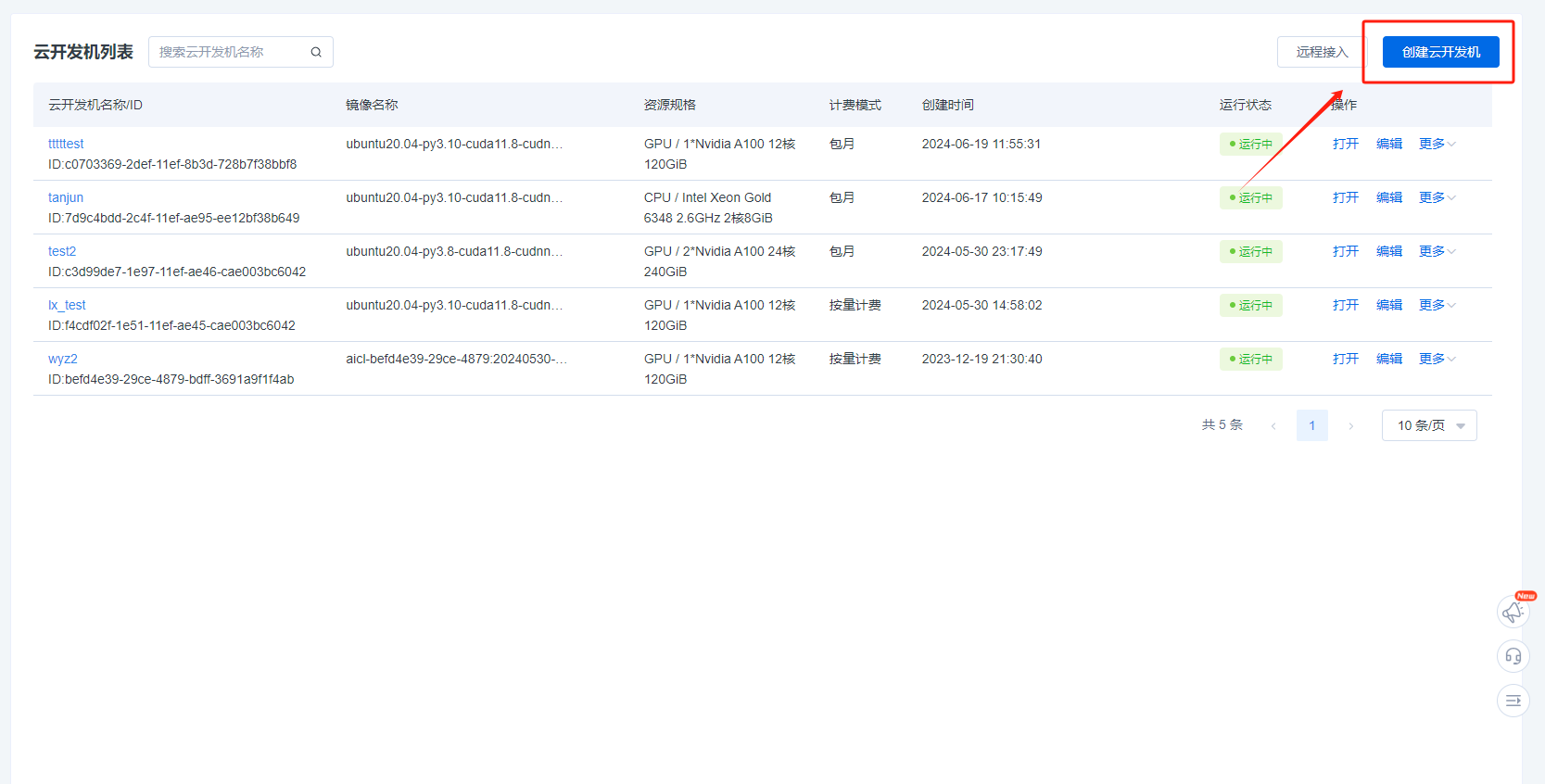Expand 更多 menu for tttttest
Viewport: 1545px width, 784px height.
1437,144
